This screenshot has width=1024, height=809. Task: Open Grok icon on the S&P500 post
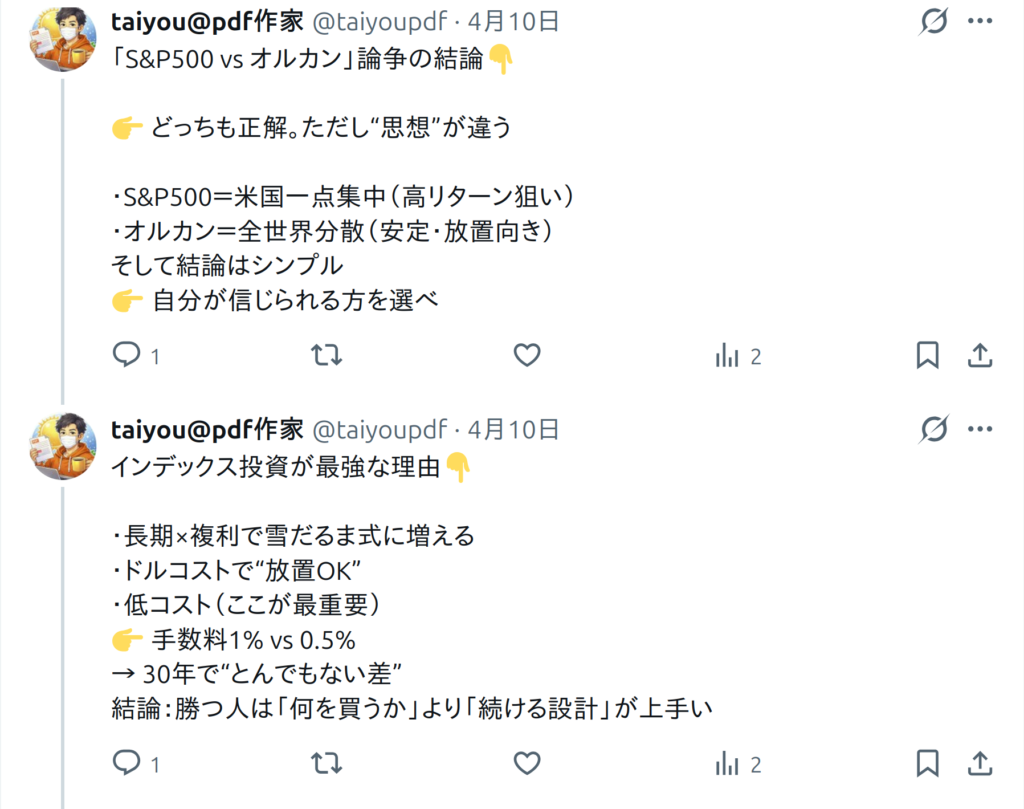934,21
